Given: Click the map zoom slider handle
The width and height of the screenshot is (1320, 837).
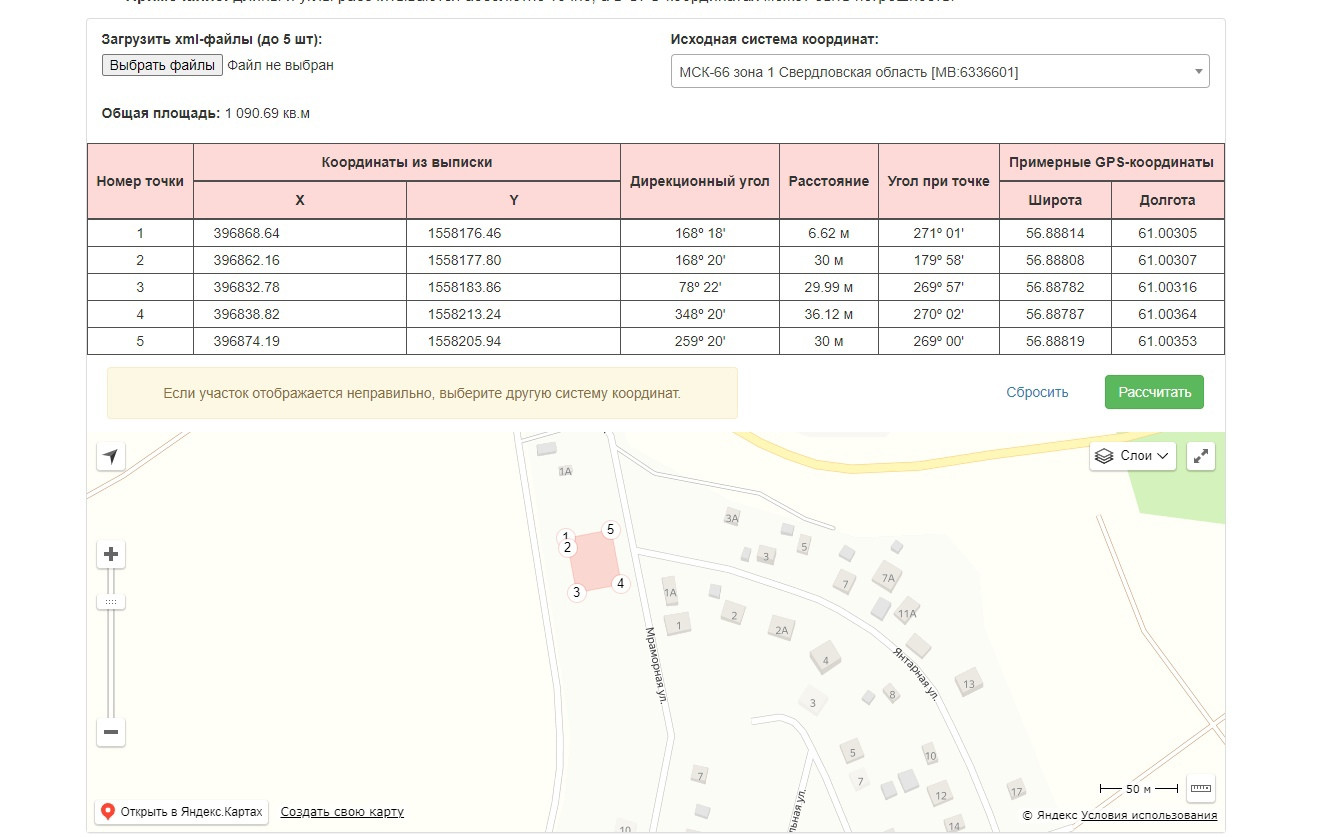Looking at the screenshot, I should [x=111, y=602].
